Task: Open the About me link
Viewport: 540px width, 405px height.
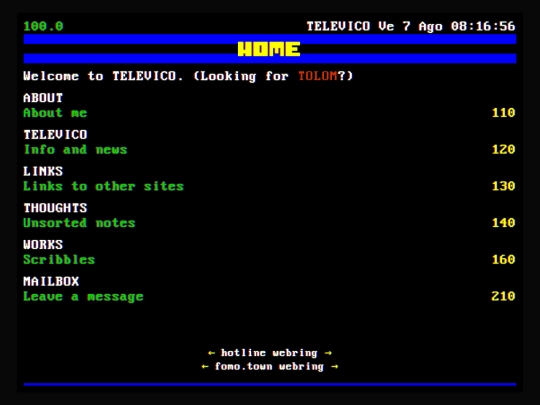Action: click(x=55, y=113)
